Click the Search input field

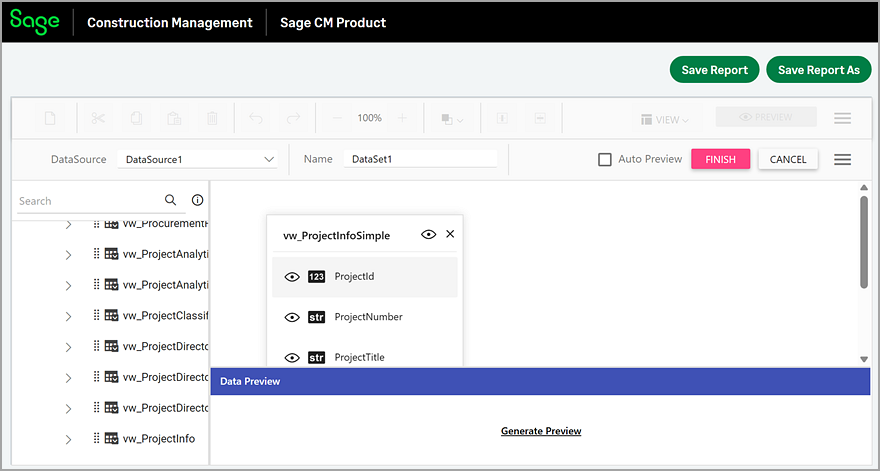(89, 201)
